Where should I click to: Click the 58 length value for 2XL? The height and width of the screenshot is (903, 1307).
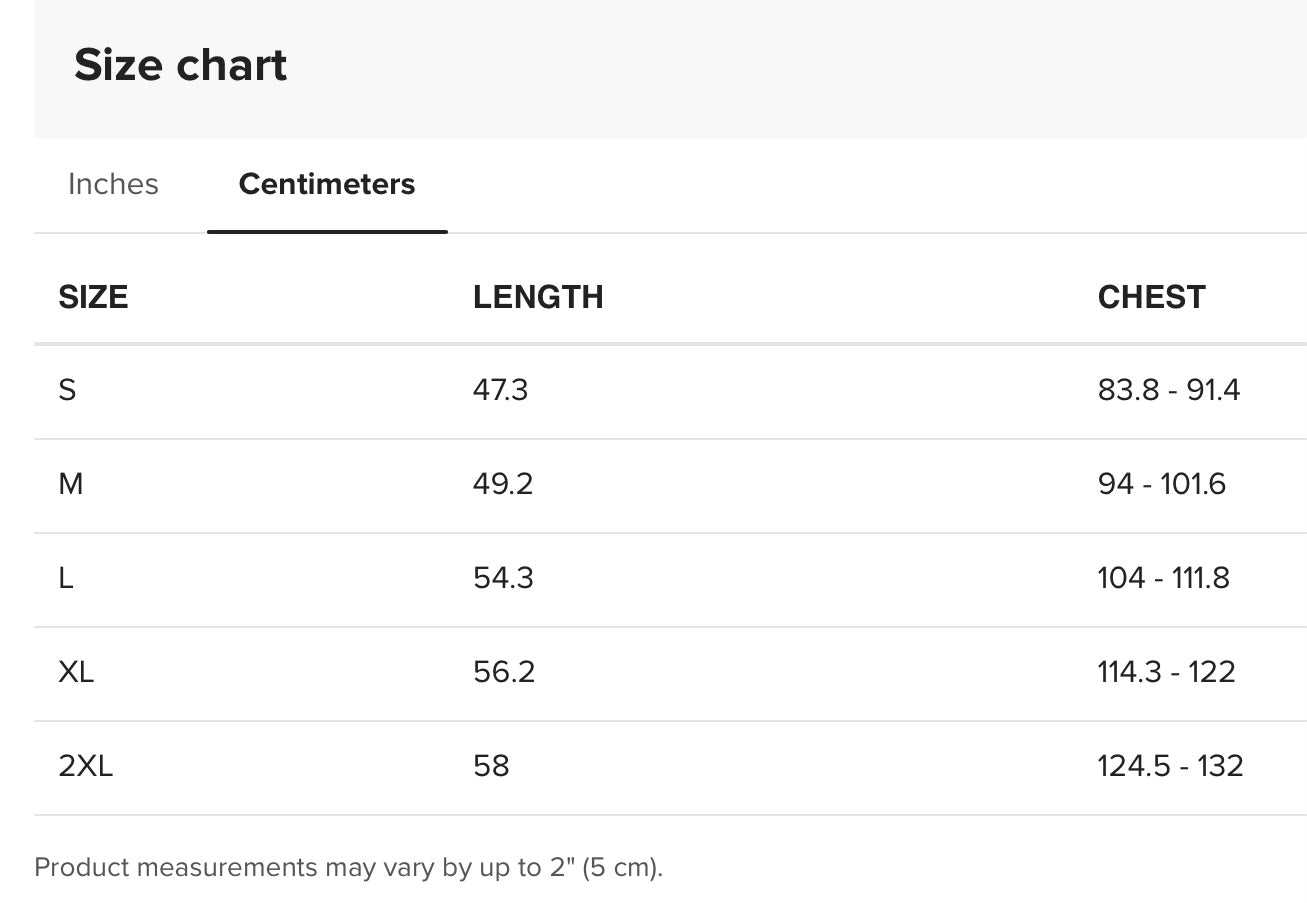[x=491, y=766]
